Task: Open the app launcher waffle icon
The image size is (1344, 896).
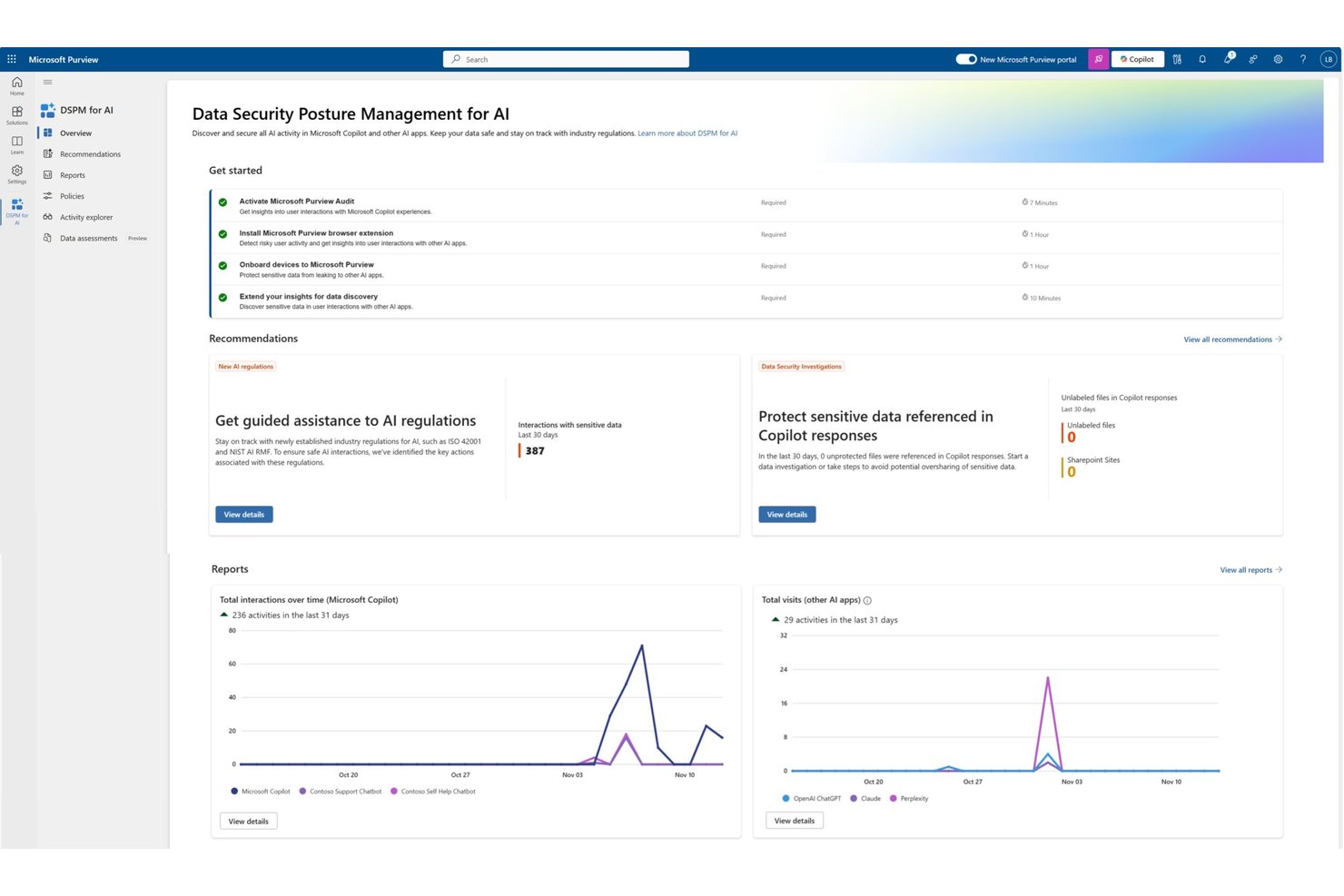Action: 12,59
